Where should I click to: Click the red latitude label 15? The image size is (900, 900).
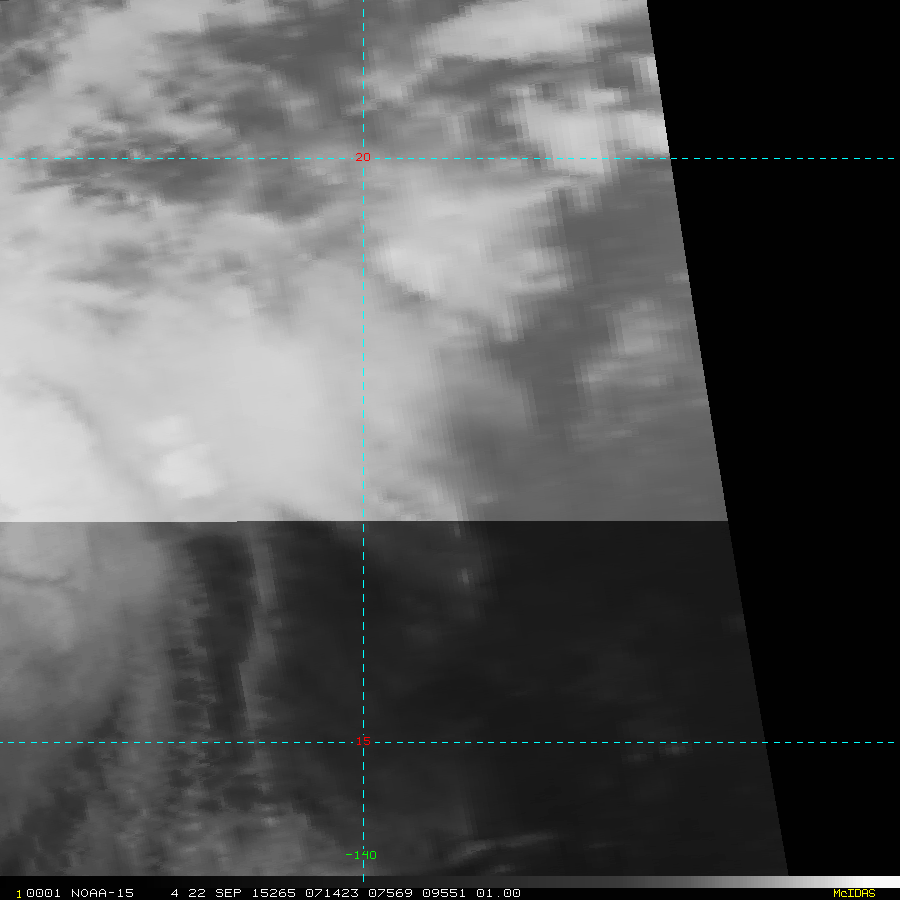click(x=363, y=741)
